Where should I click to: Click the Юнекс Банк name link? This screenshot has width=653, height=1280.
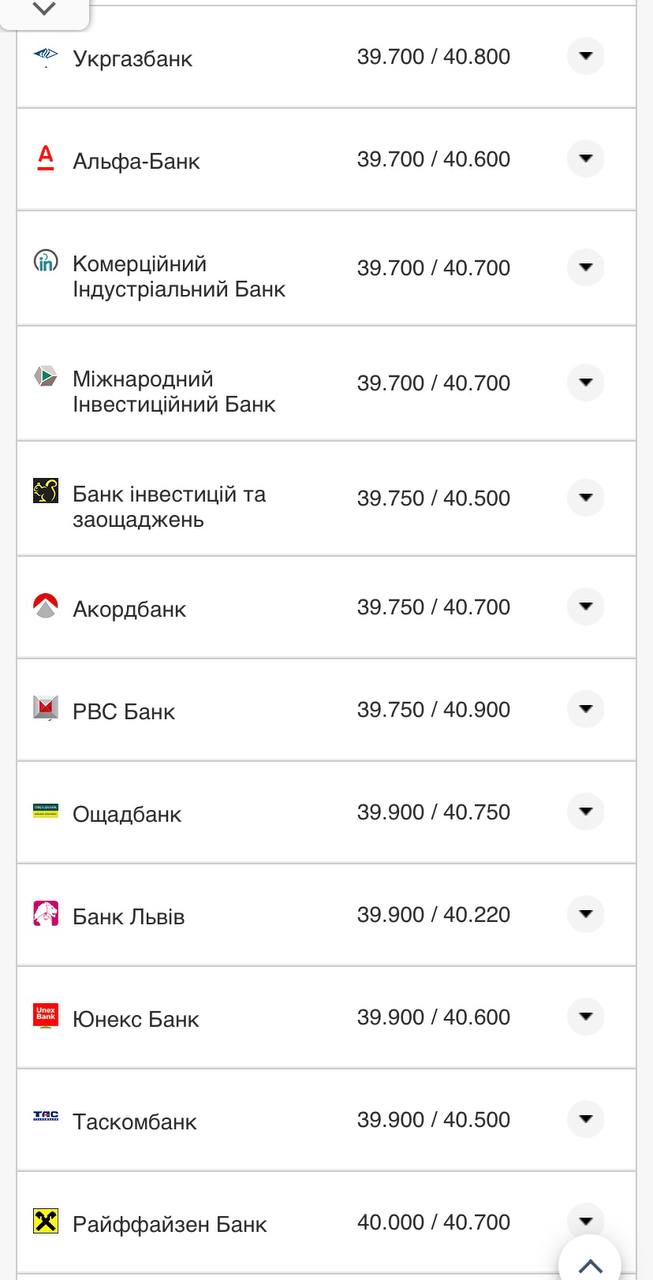pyautogui.click(x=137, y=1018)
